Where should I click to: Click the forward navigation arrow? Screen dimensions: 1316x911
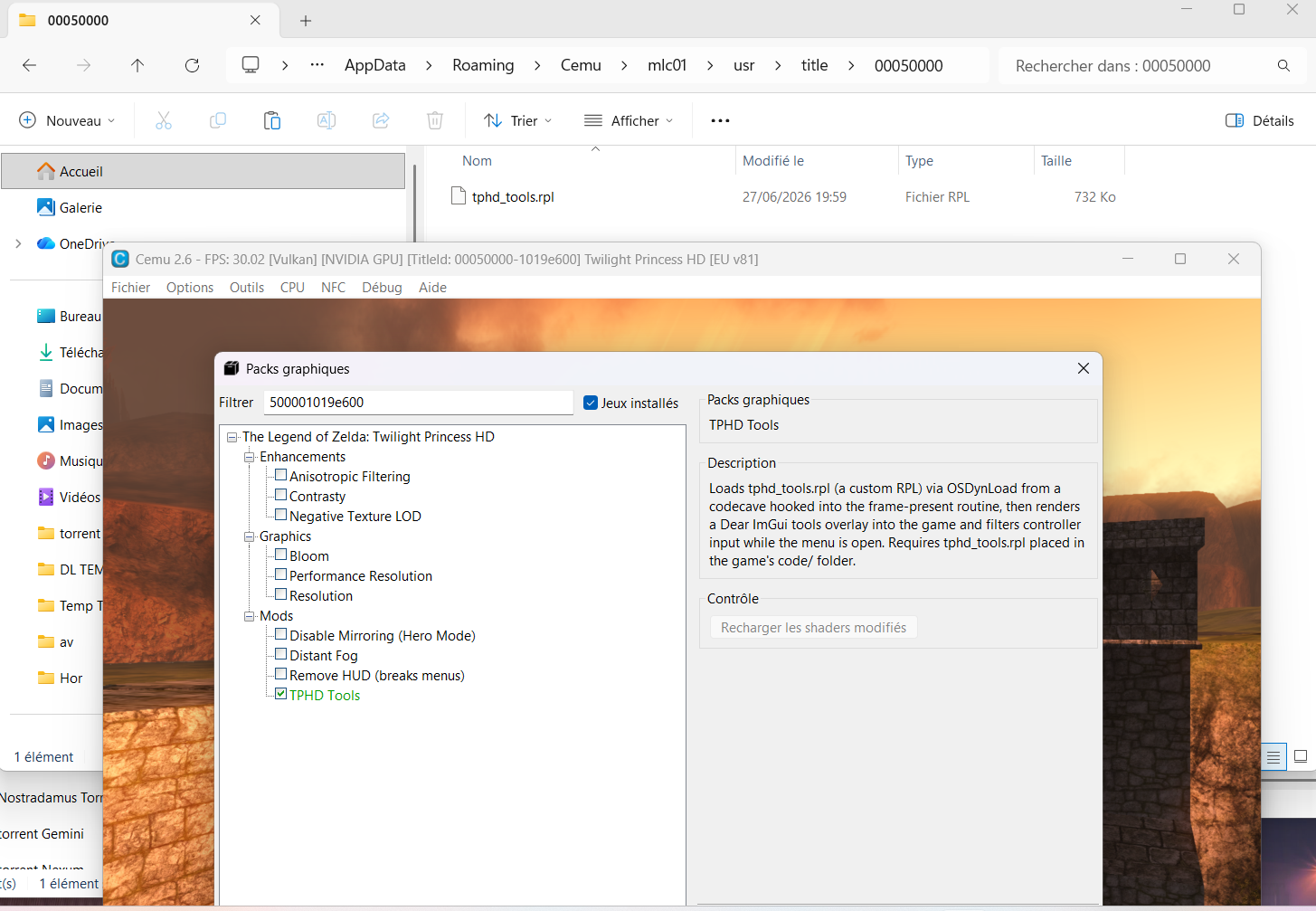[83, 65]
